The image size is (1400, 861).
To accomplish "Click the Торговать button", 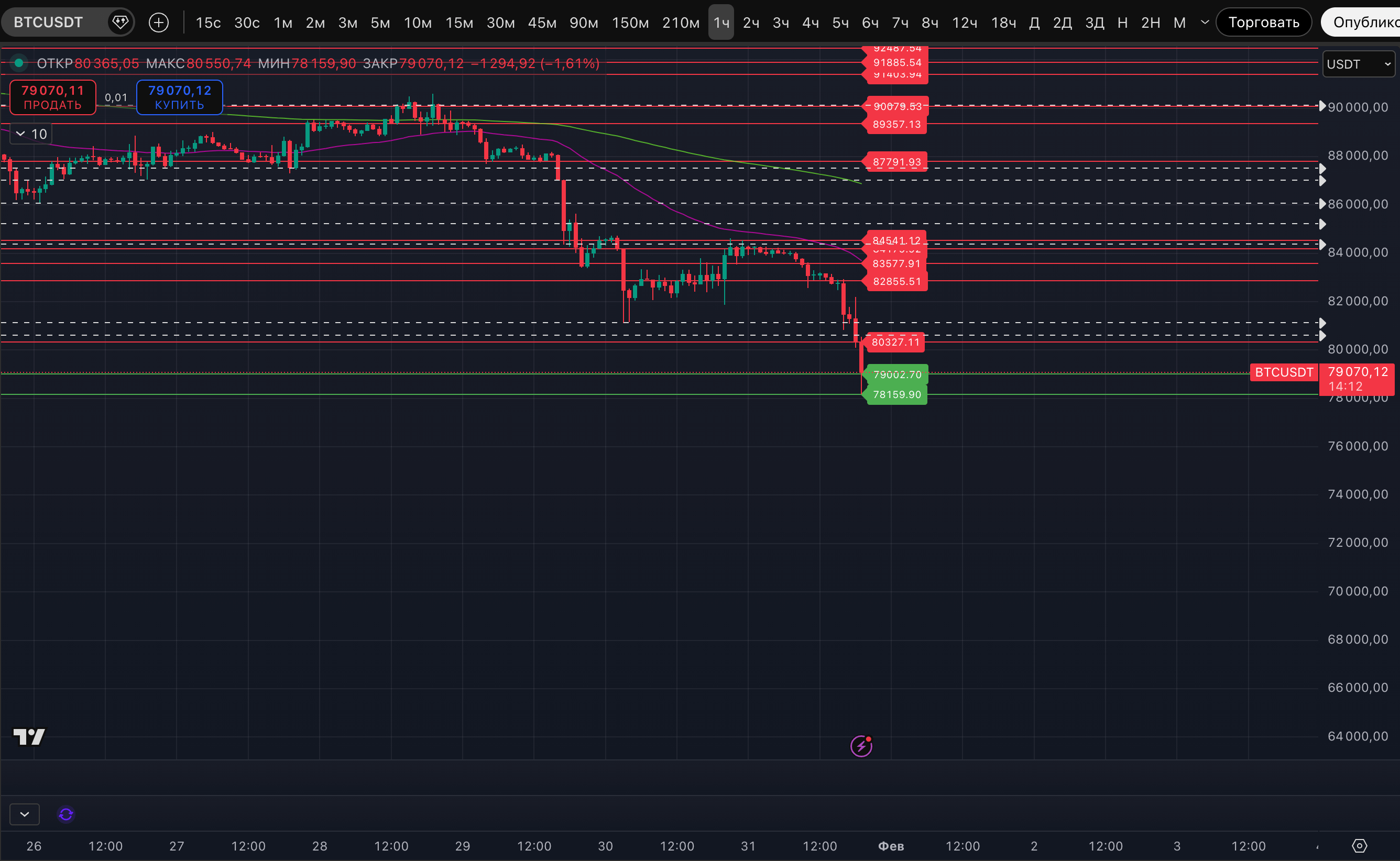I will pos(1263,22).
